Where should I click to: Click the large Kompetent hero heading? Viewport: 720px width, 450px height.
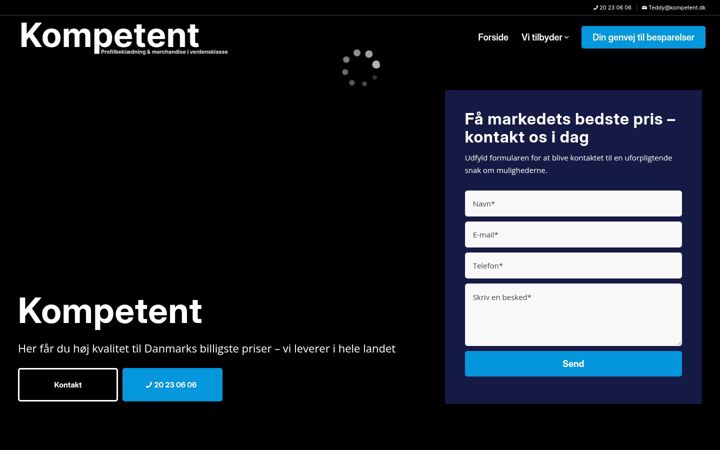[110, 312]
